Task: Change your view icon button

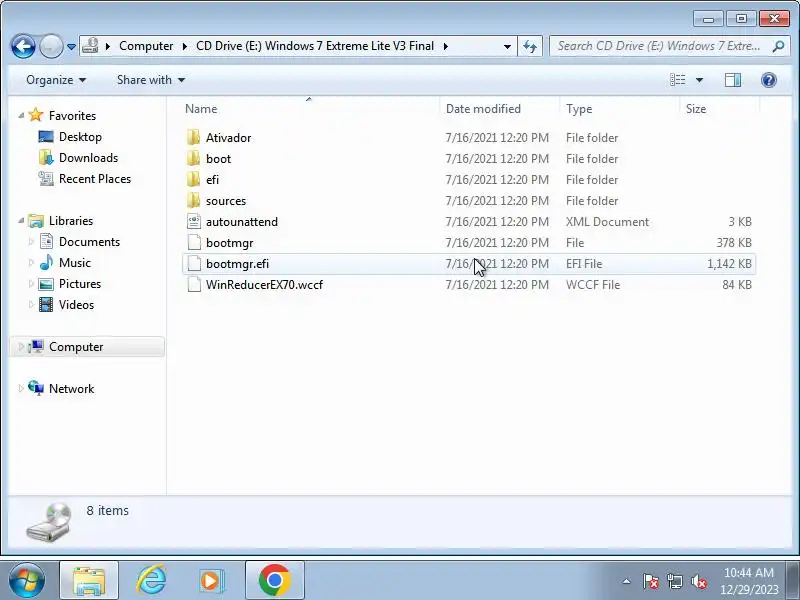Action: [678, 80]
